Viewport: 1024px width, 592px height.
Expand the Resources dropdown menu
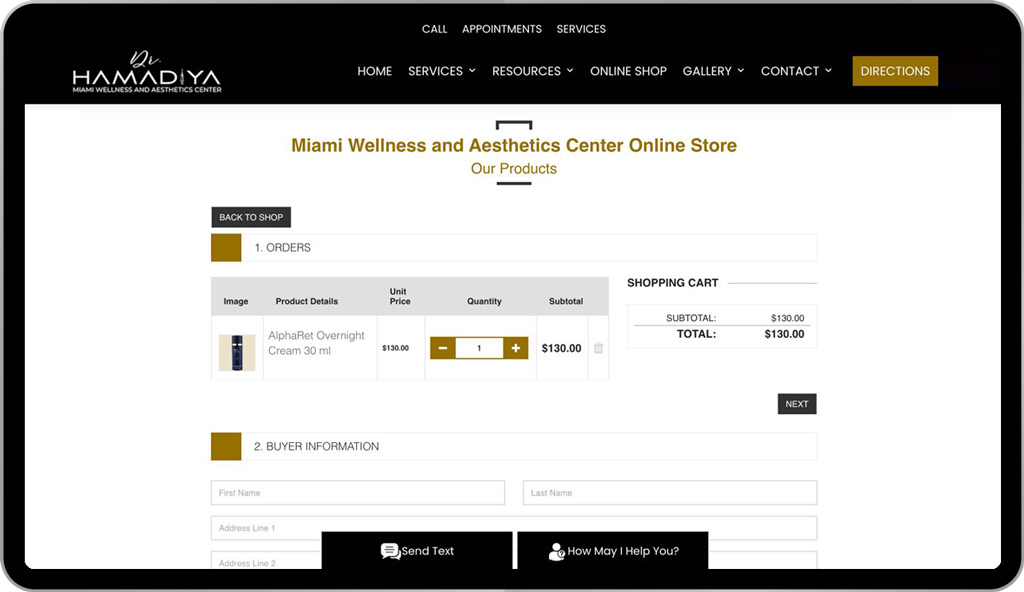point(532,71)
